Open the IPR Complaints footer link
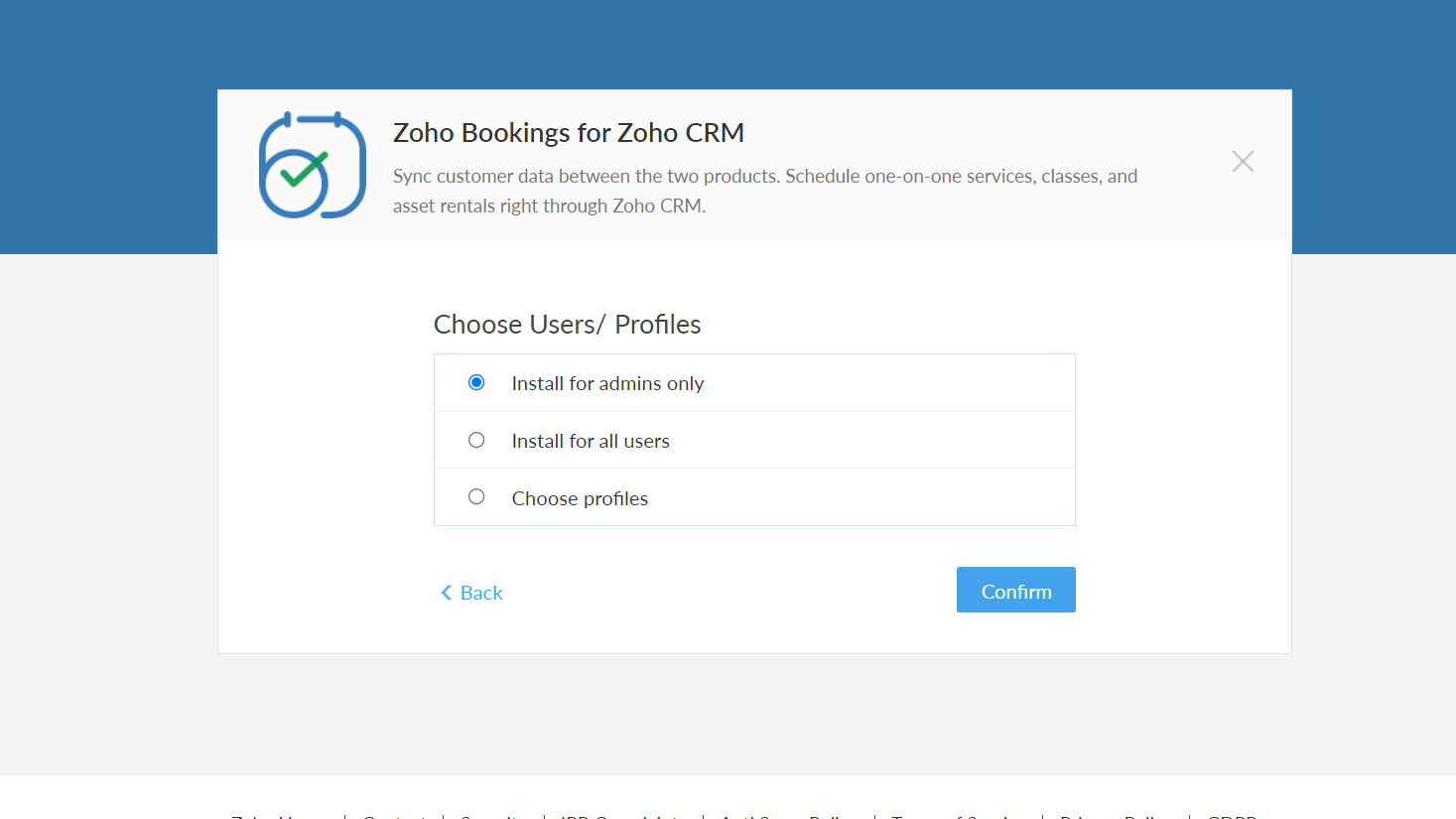This screenshot has width=1456, height=819. click(x=623, y=816)
